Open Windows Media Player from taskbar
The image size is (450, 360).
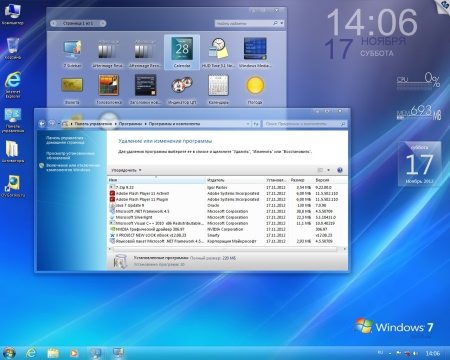(74, 353)
